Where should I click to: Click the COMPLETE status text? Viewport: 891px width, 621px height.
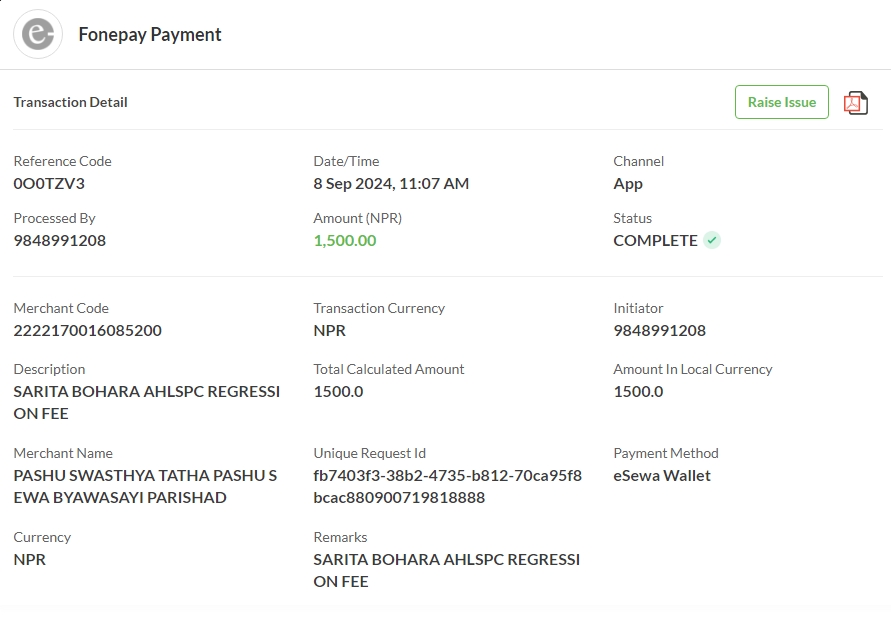coord(655,240)
